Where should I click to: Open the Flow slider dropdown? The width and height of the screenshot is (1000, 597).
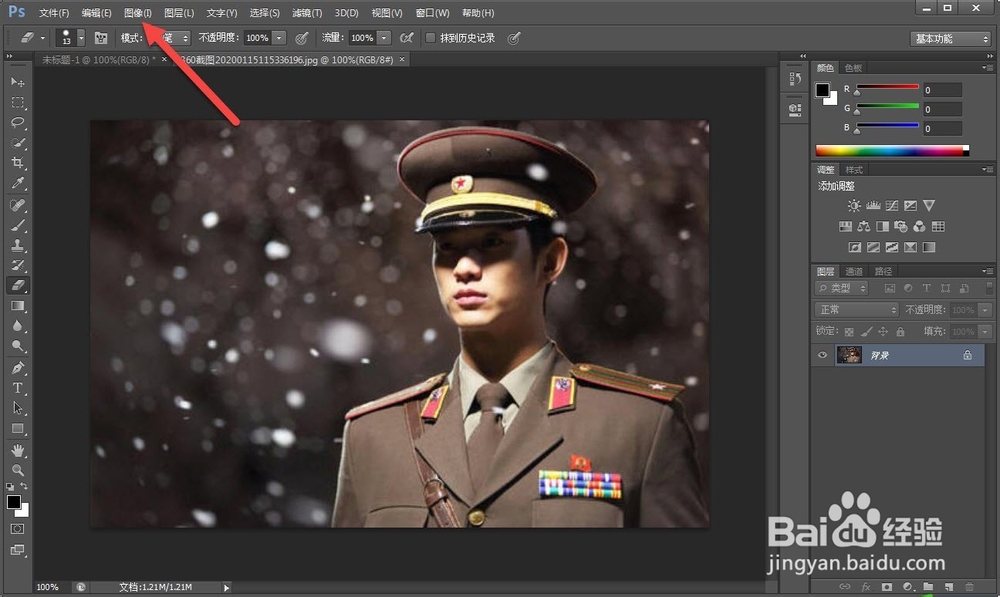coord(384,38)
